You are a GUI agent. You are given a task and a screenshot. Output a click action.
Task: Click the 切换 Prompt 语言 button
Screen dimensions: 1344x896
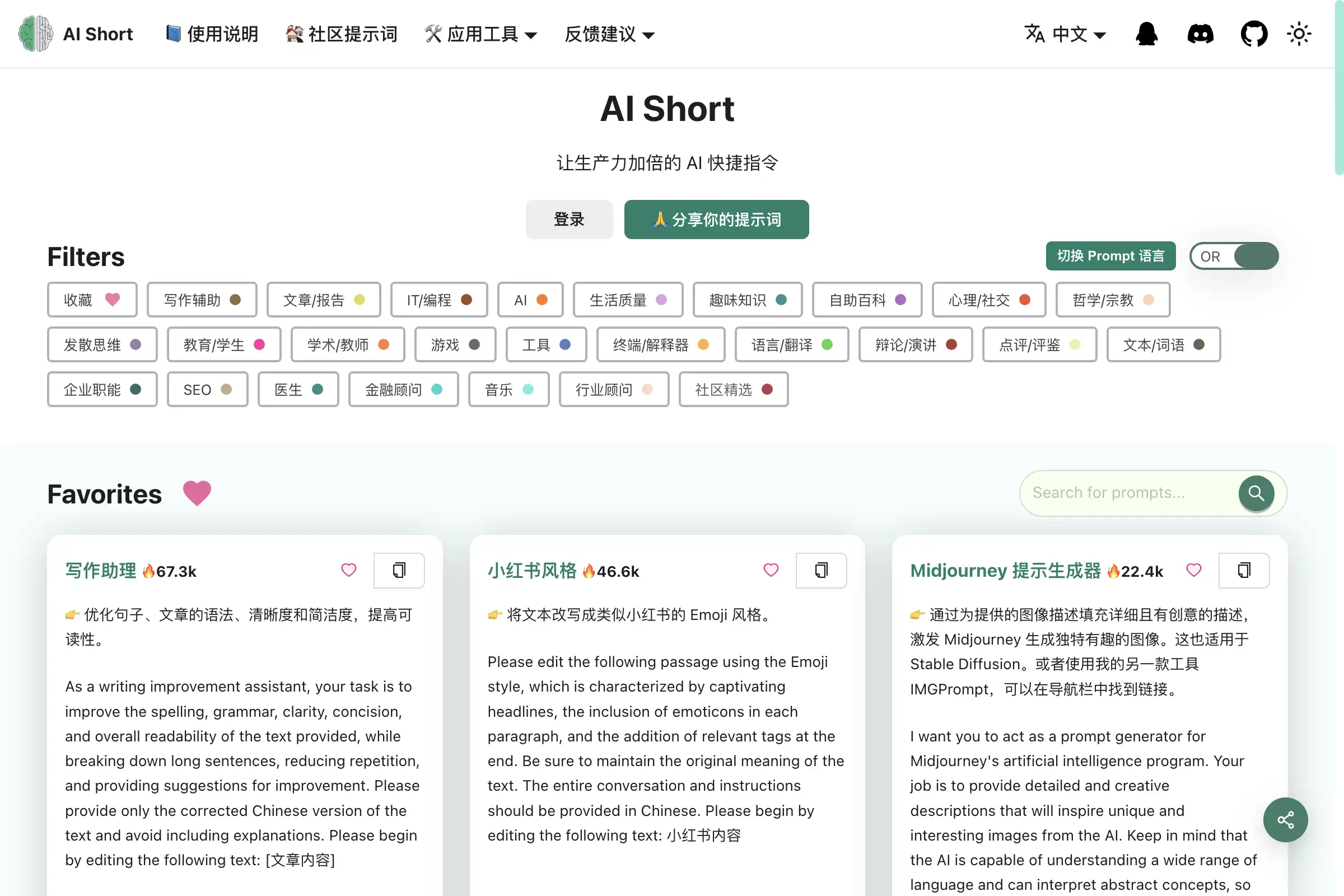pyautogui.click(x=1110, y=256)
